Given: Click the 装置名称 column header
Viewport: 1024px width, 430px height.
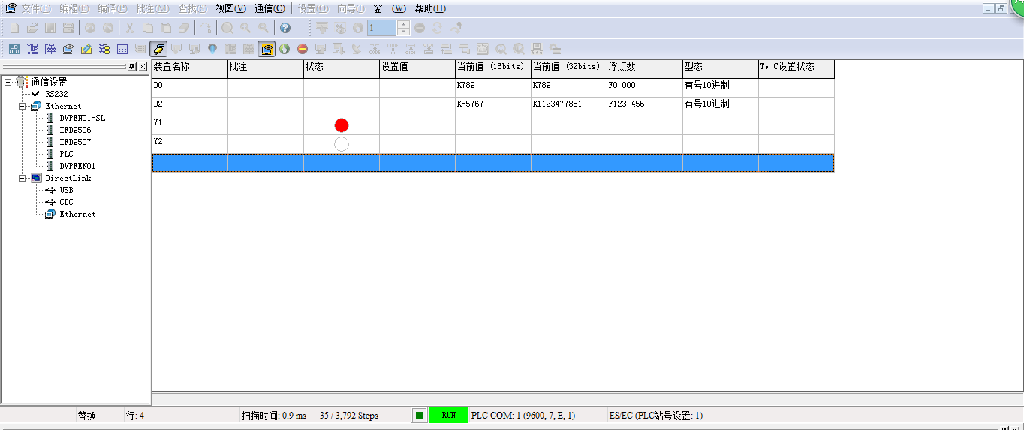Looking at the screenshot, I should pos(189,67).
